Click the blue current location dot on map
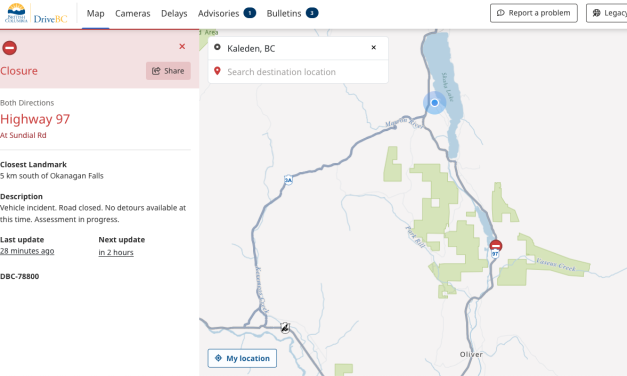Image resolution: width=627 pixels, height=376 pixels. click(x=435, y=103)
